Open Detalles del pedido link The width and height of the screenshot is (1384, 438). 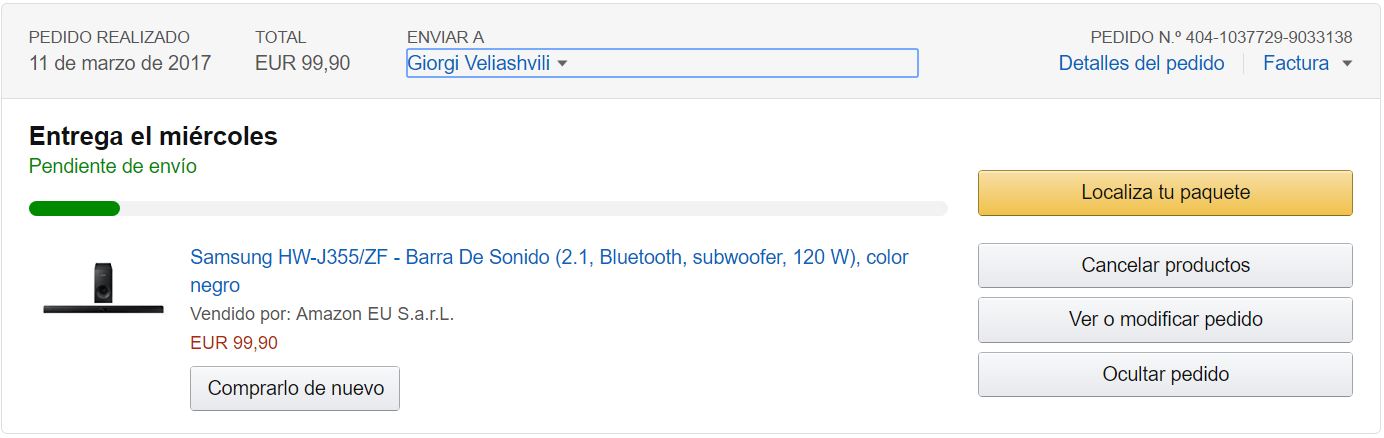(1141, 64)
